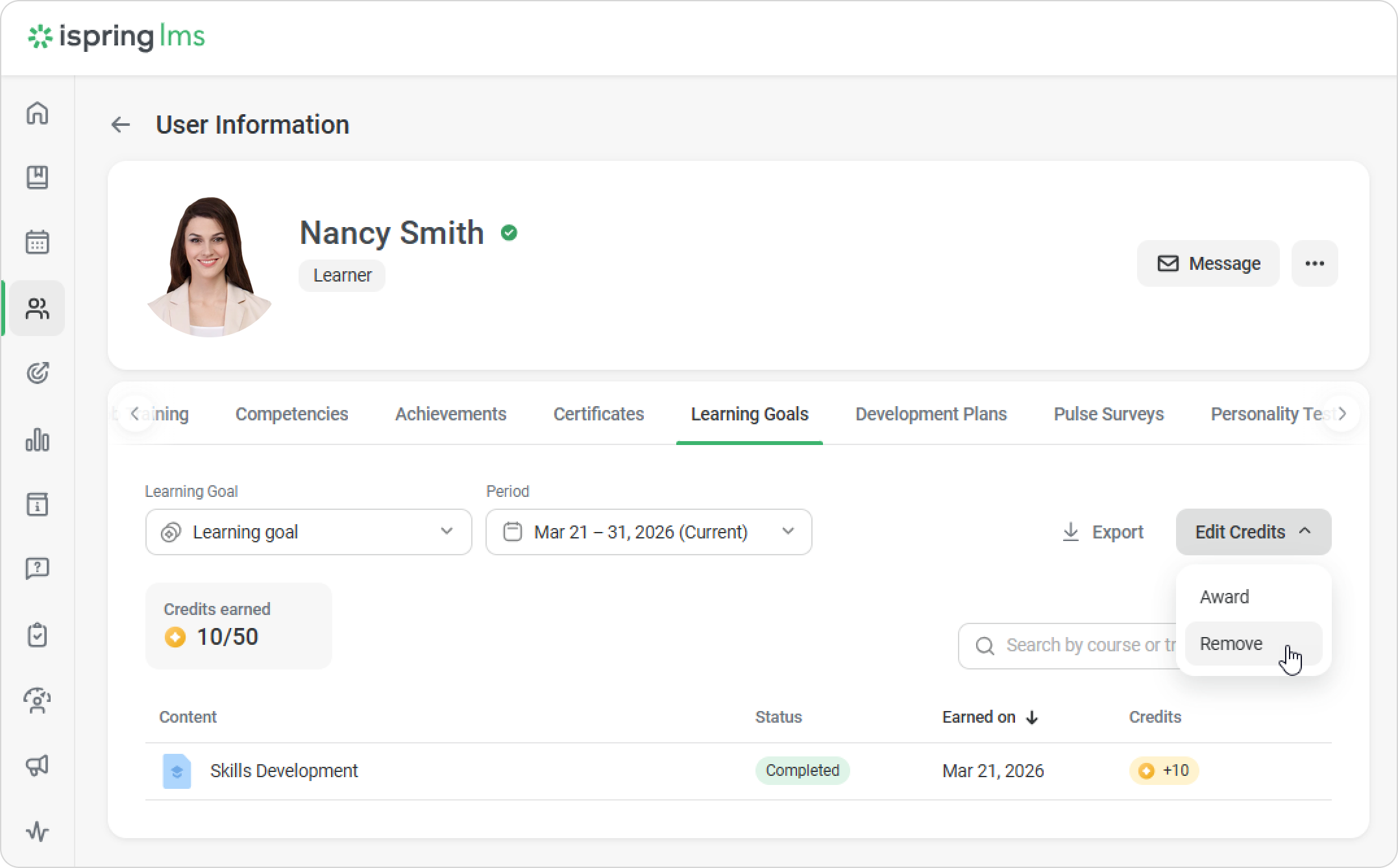Click the megaphone announcements sidebar icon
The height and width of the screenshot is (868, 1398).
(x=37, y=765)
